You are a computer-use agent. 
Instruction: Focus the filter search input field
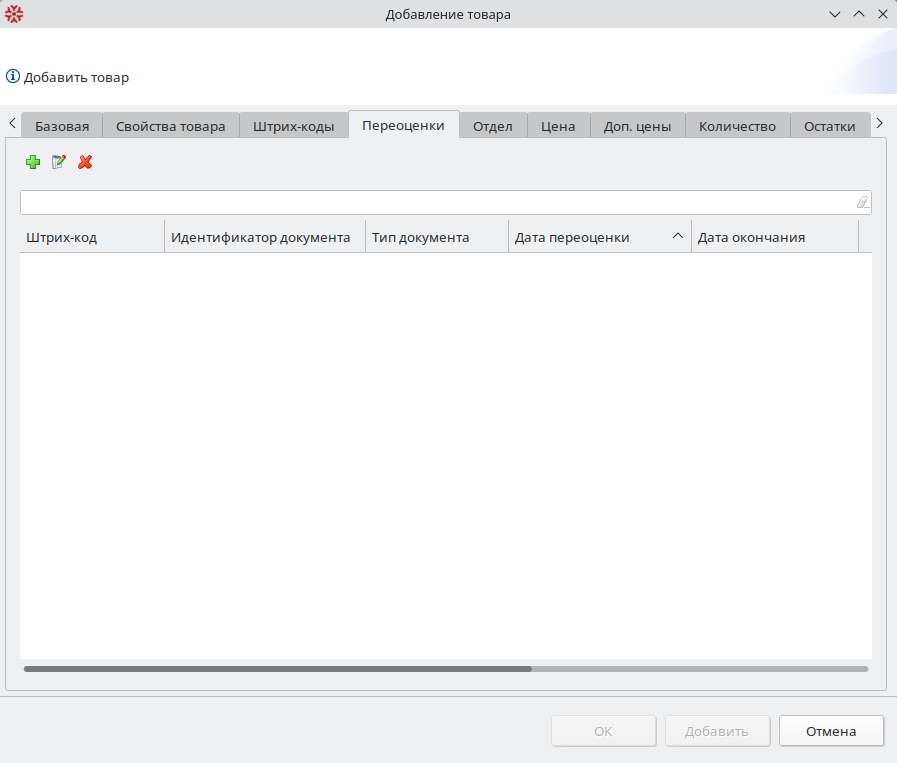436,202
